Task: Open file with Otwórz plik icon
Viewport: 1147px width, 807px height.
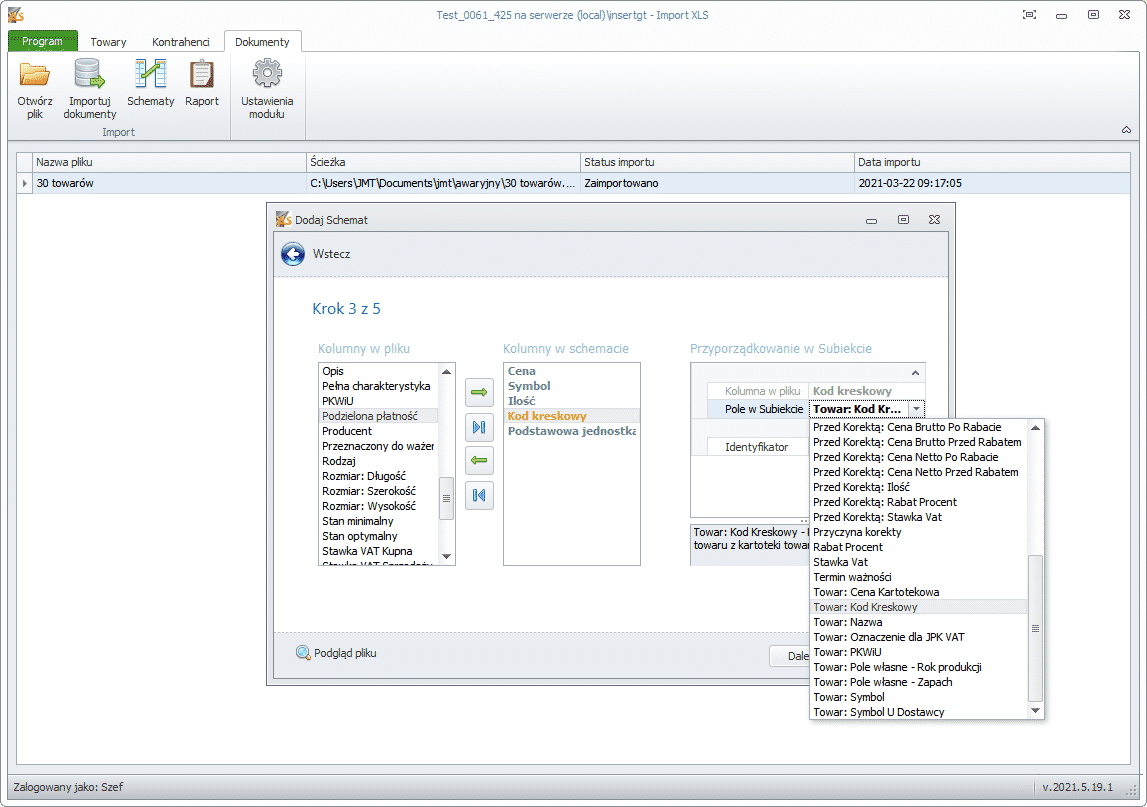Action: [34, 75]
